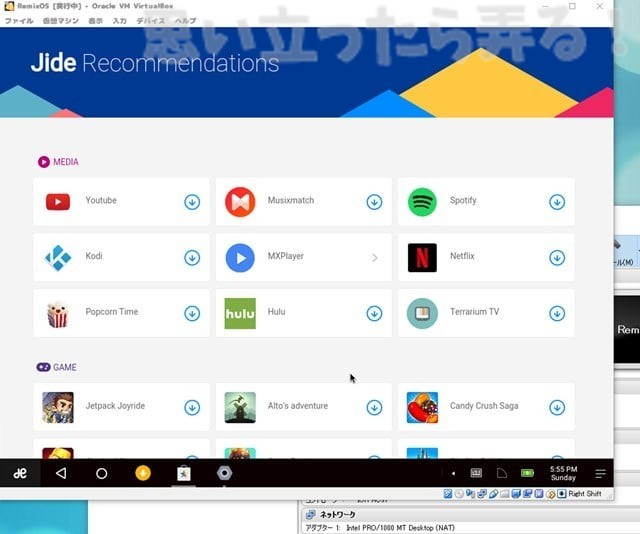Click the Right Shift host key indicator
This screenshot has height=534, width=640.
[x=584, y=494]
